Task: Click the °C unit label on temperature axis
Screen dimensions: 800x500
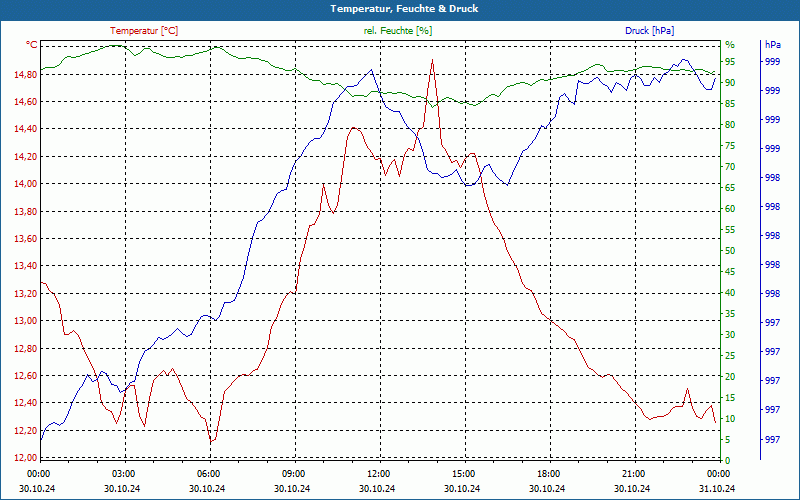Action: (31, 45)
